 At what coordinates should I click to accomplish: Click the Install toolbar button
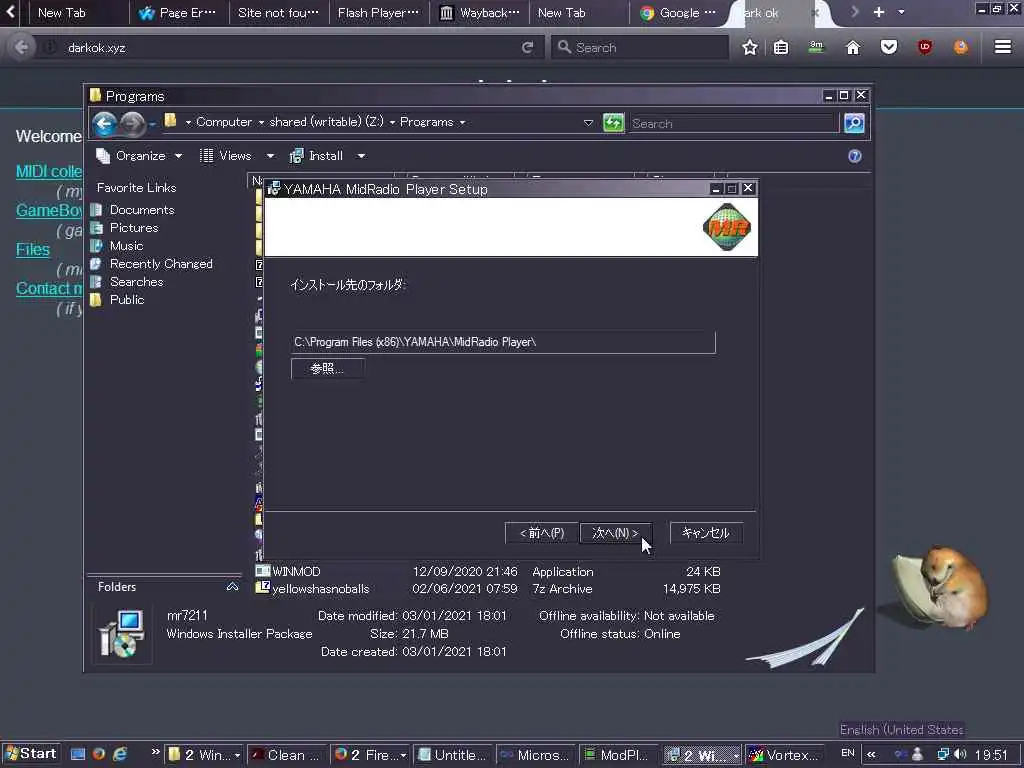(317, 156)
